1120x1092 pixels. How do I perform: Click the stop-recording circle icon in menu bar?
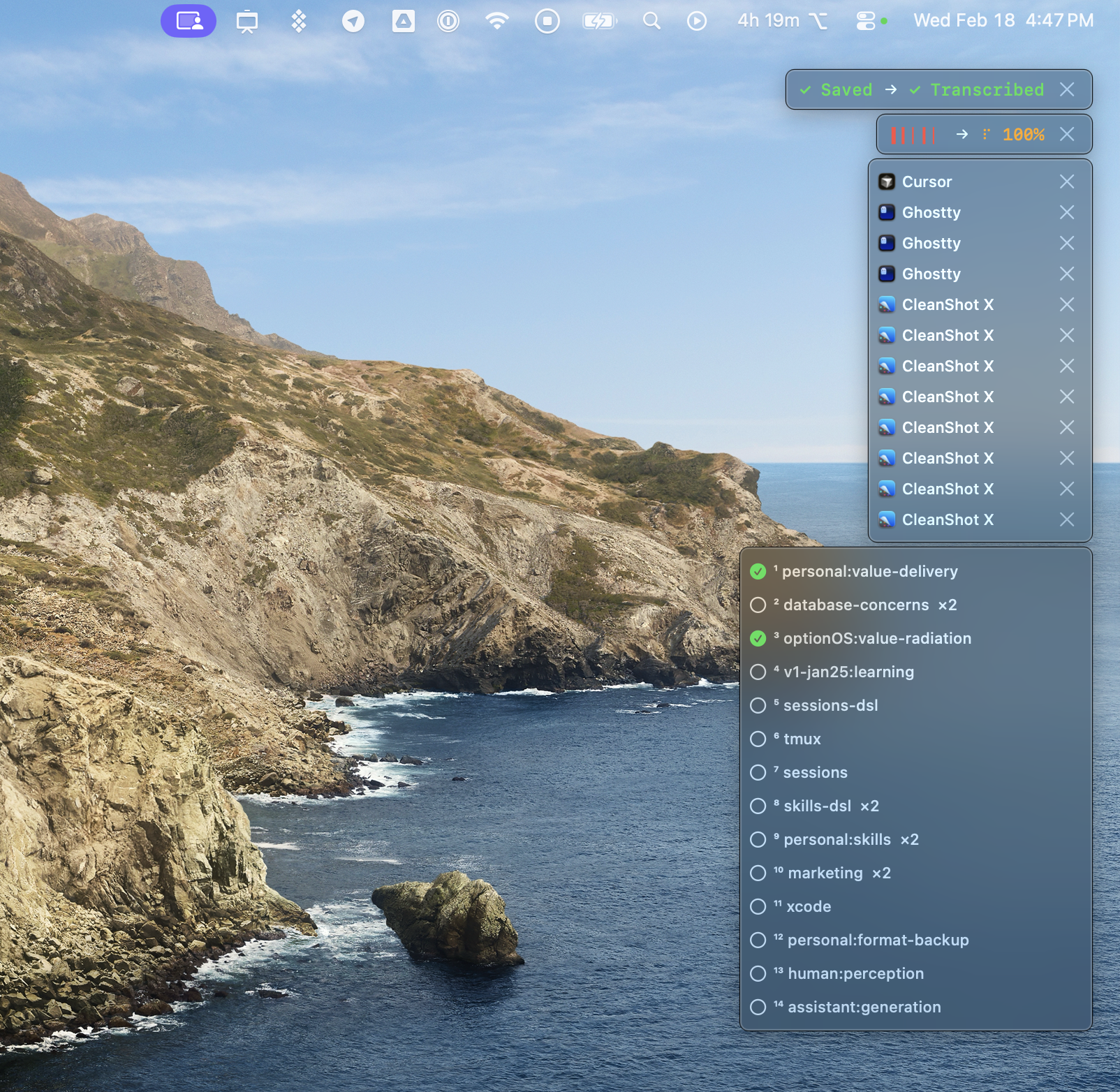tap(547, 22)
